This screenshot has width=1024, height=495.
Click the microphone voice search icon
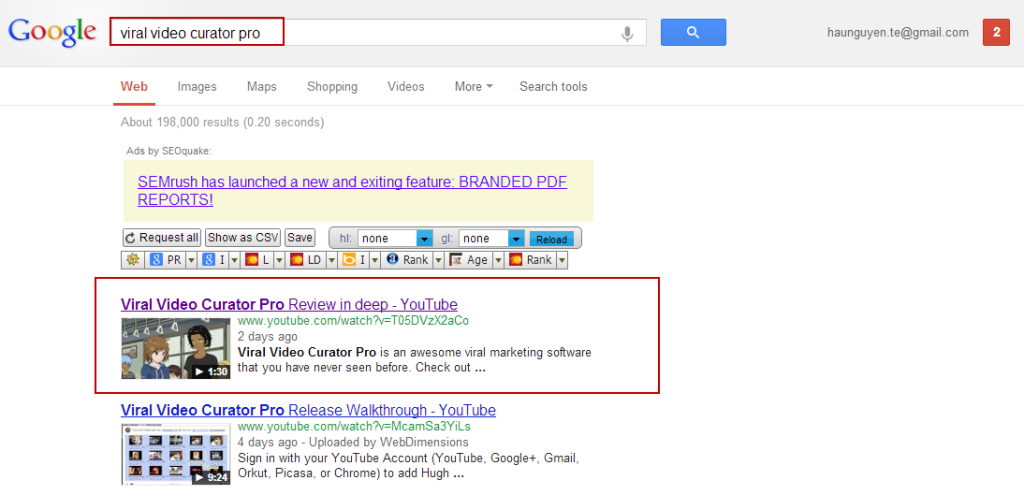click(627, 33)
